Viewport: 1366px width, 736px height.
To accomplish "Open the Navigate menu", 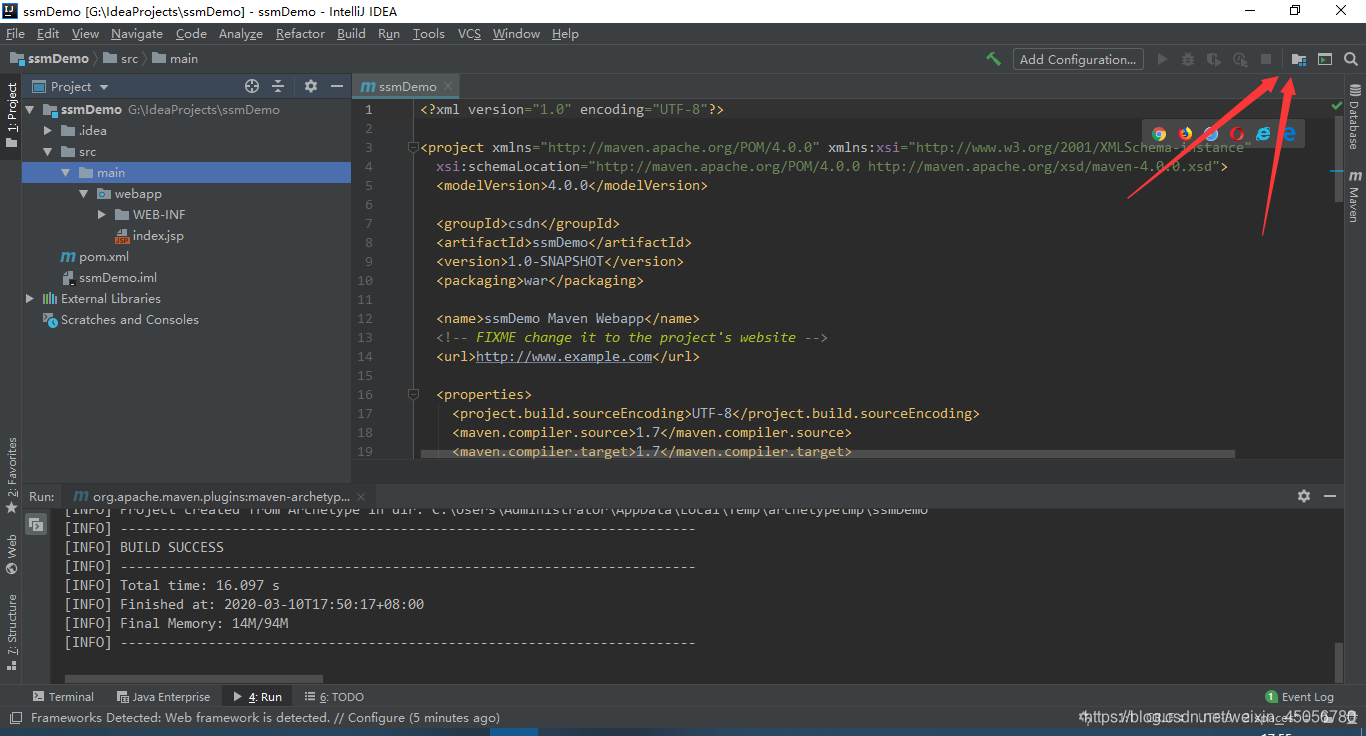I will [x=137, y=33].
